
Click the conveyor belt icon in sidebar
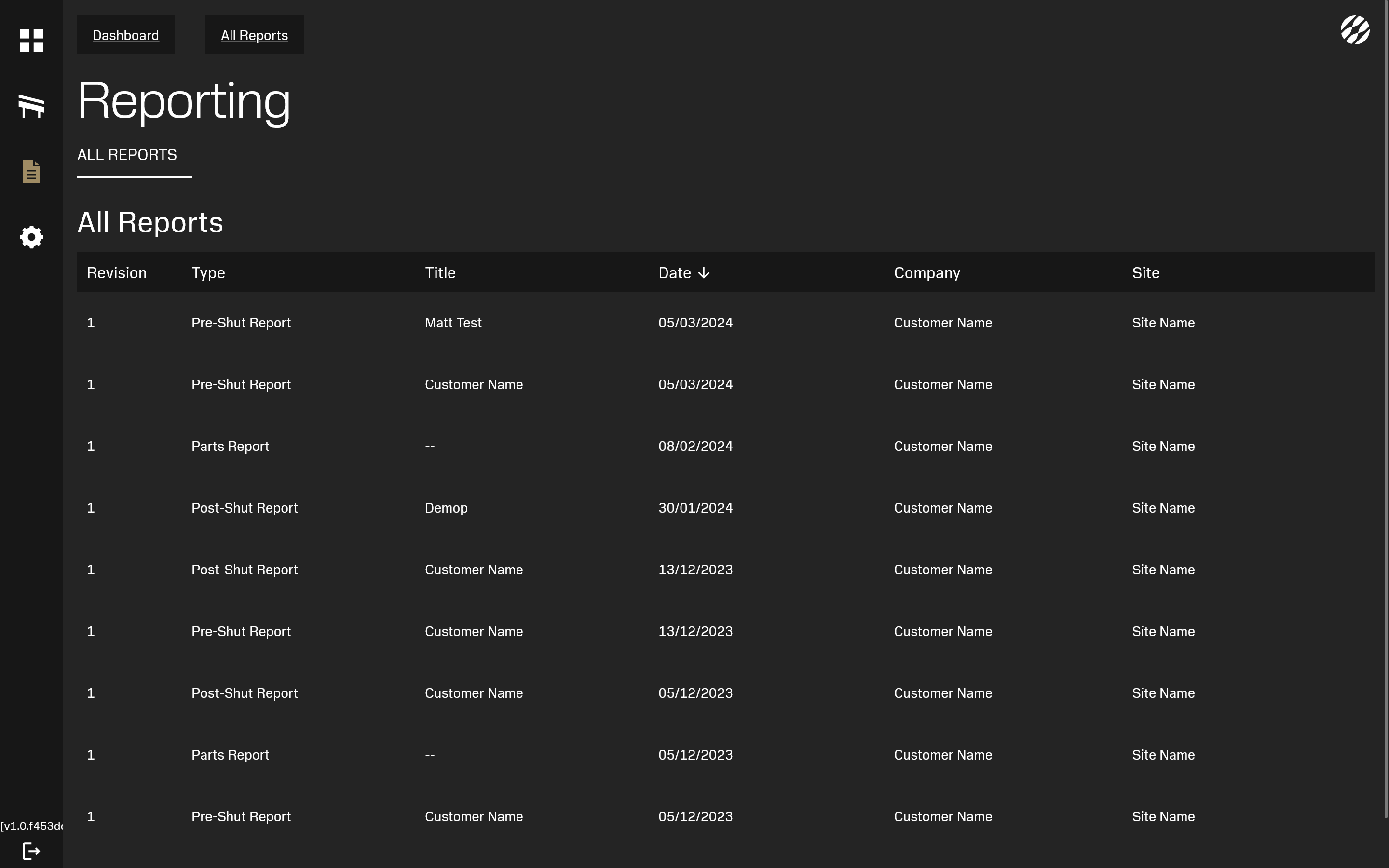coord(31,106)
